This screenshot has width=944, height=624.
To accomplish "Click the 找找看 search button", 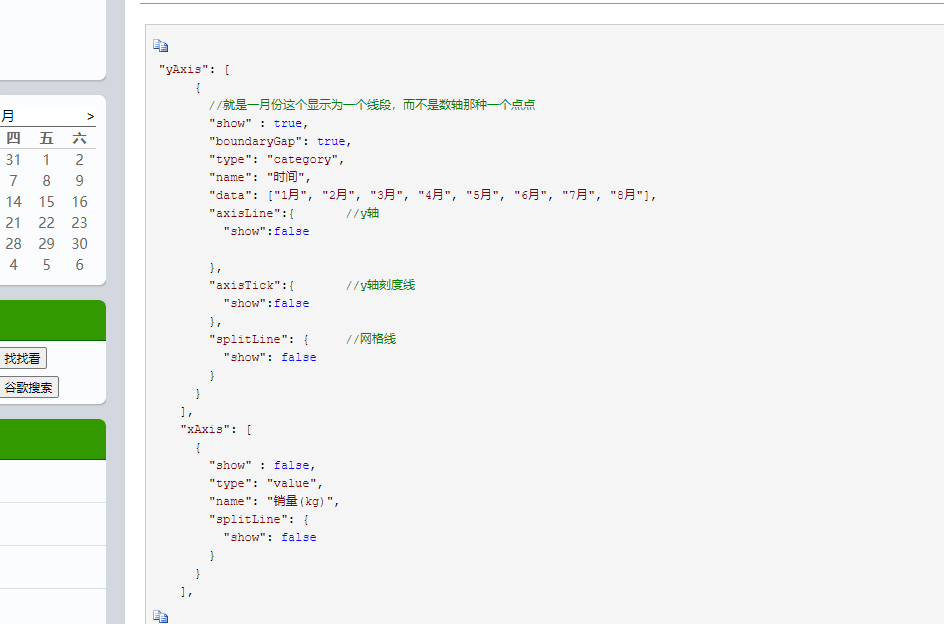I will [x=22, y=358].
